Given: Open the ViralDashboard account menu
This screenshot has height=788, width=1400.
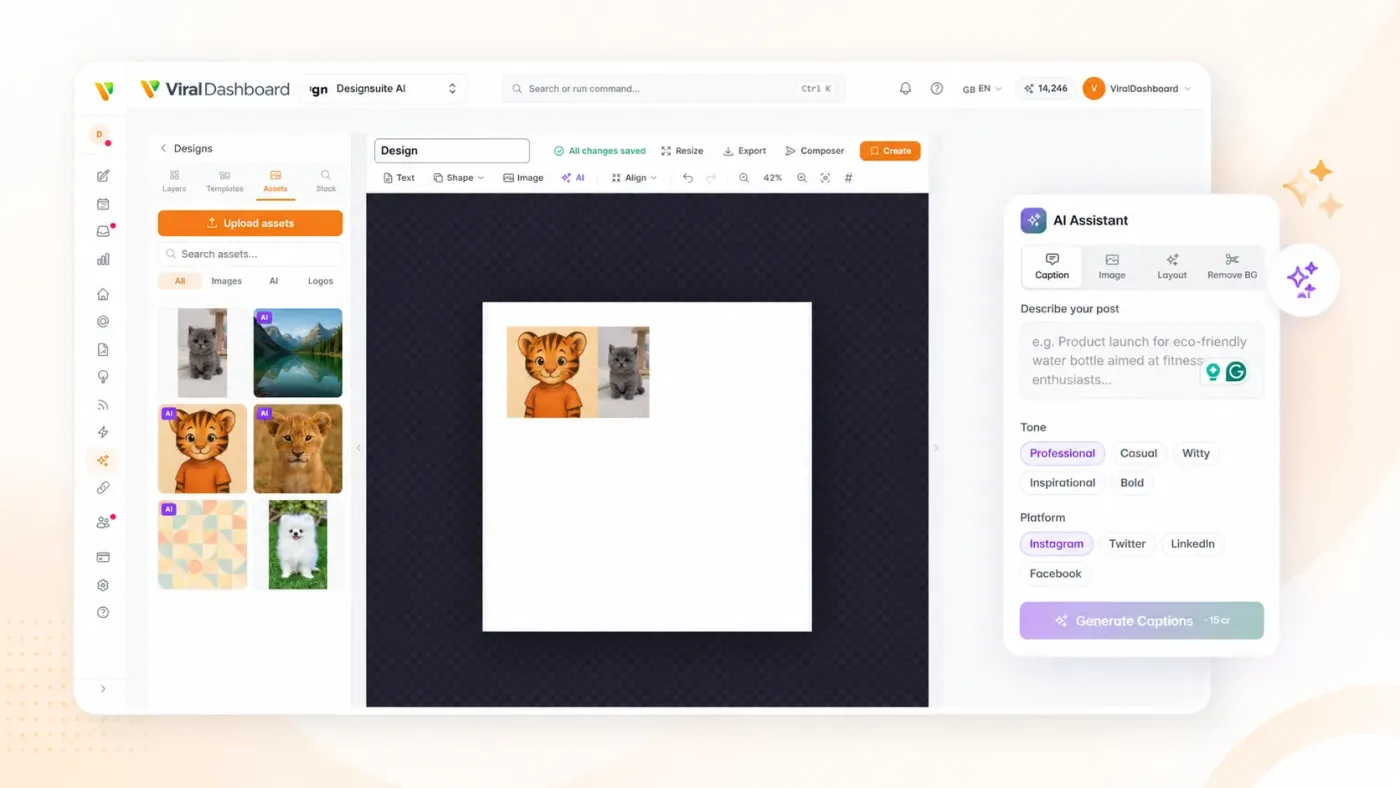Looking at the screenshot, I should point(1137,89).
